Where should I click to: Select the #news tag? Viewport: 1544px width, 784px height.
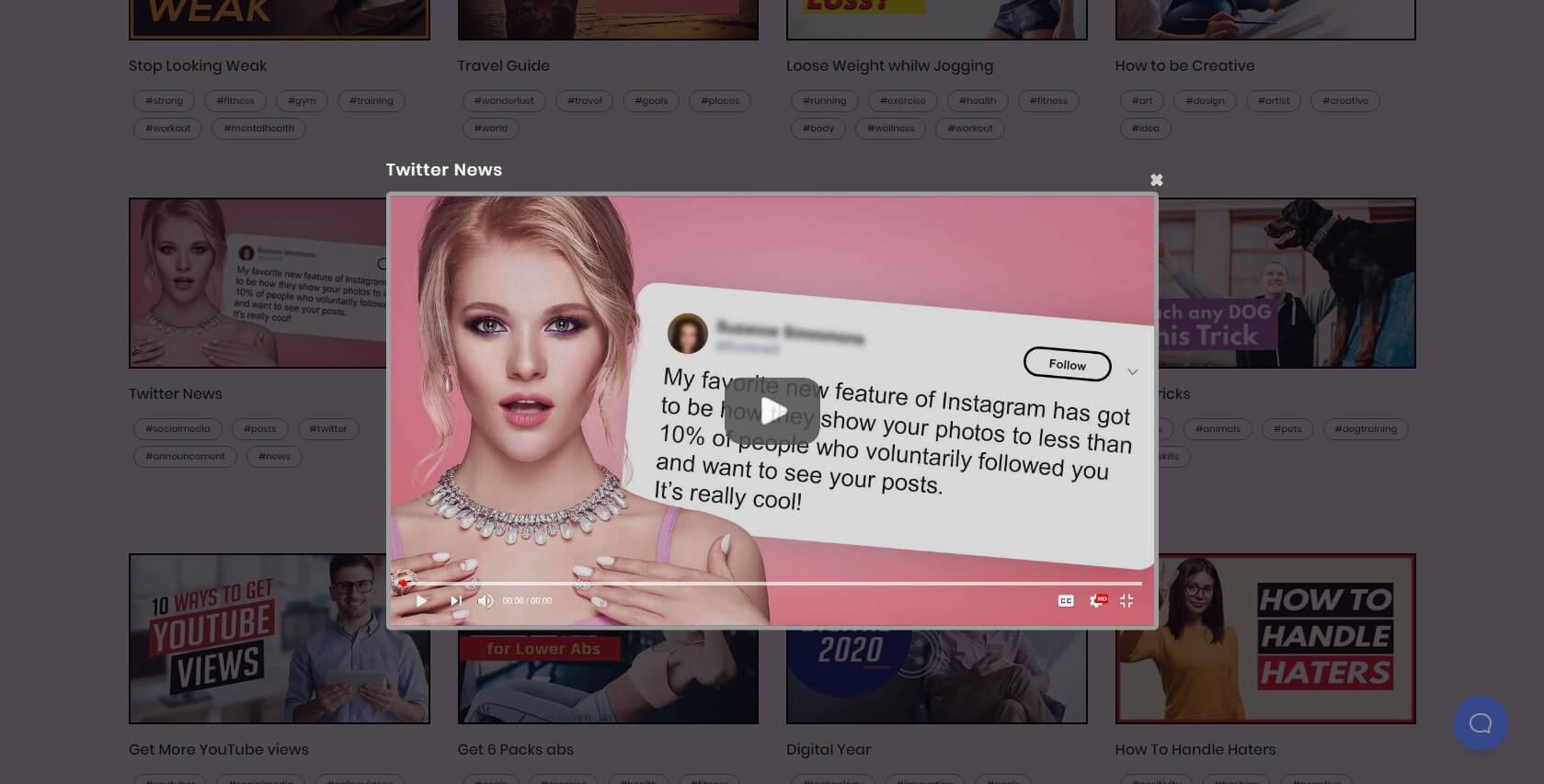click(x=274, y=457)
